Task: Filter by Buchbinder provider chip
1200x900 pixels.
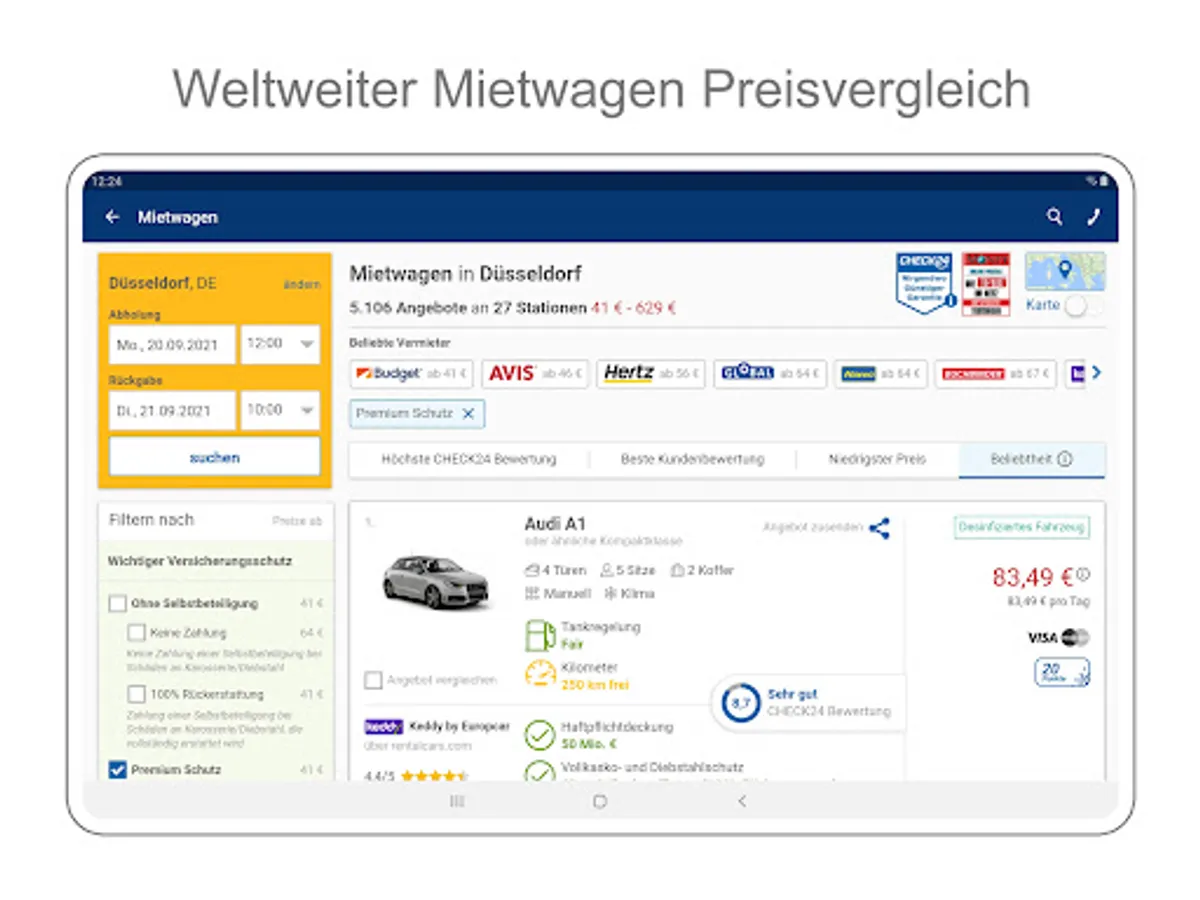Action: coord(996,374)
